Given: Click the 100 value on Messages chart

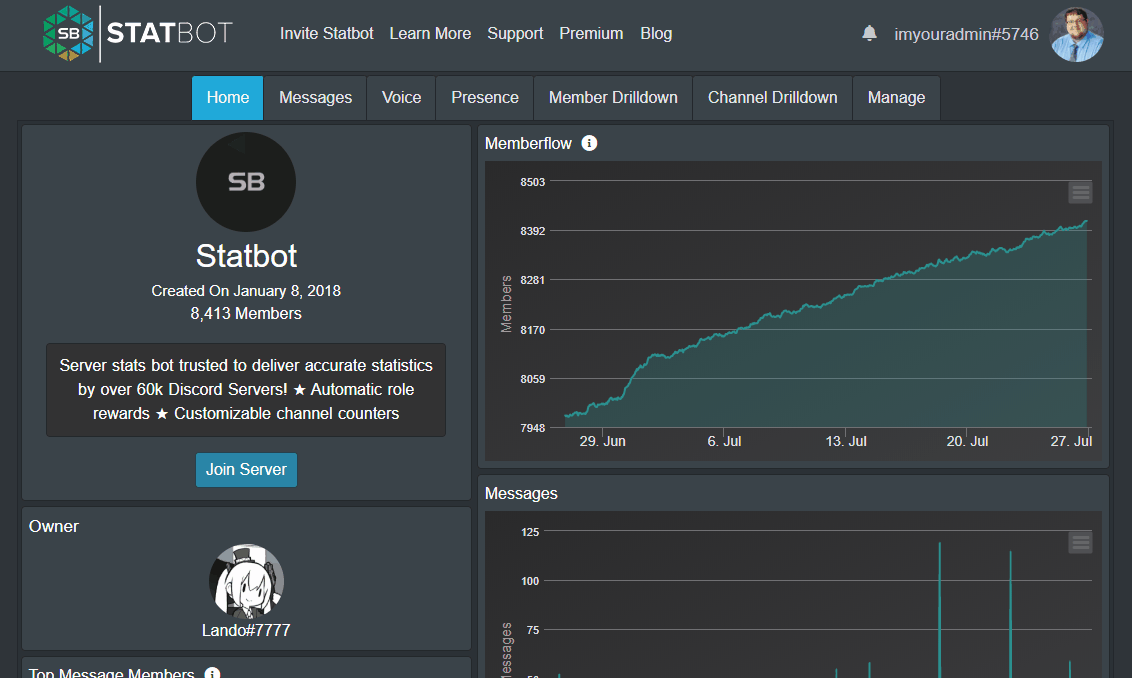Looking at the screenshot, I should (x=530, y=581).
